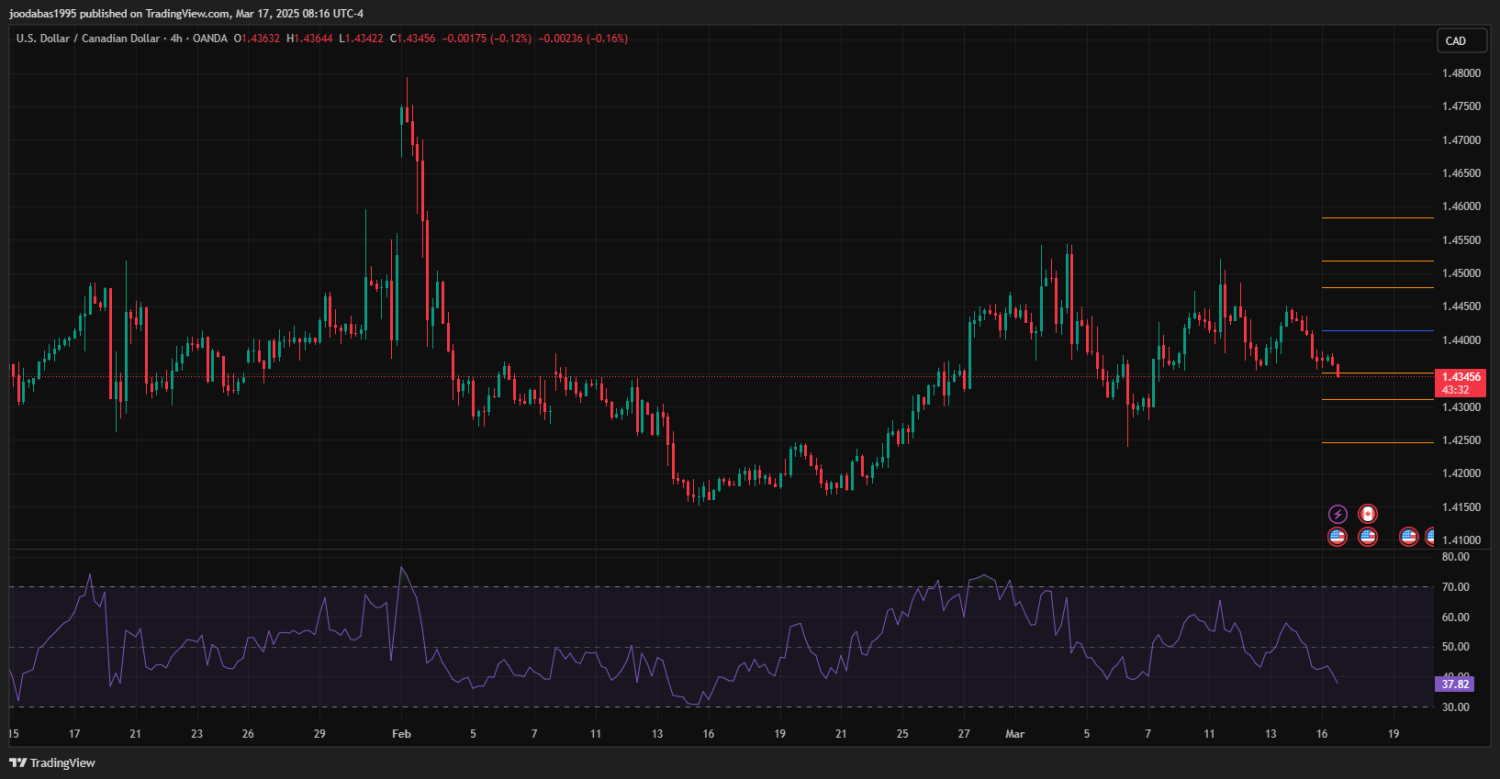Click the purple 37.82 RSI value label

pyautogui.click(x=1453, y=684)
